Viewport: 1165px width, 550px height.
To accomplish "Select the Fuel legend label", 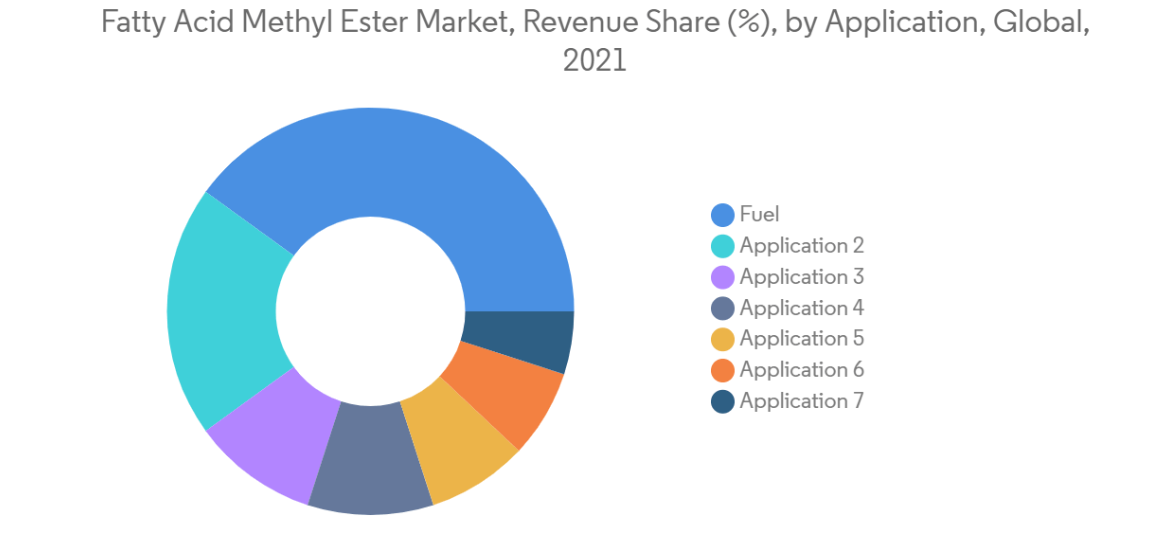I will (x=759, y=215).
